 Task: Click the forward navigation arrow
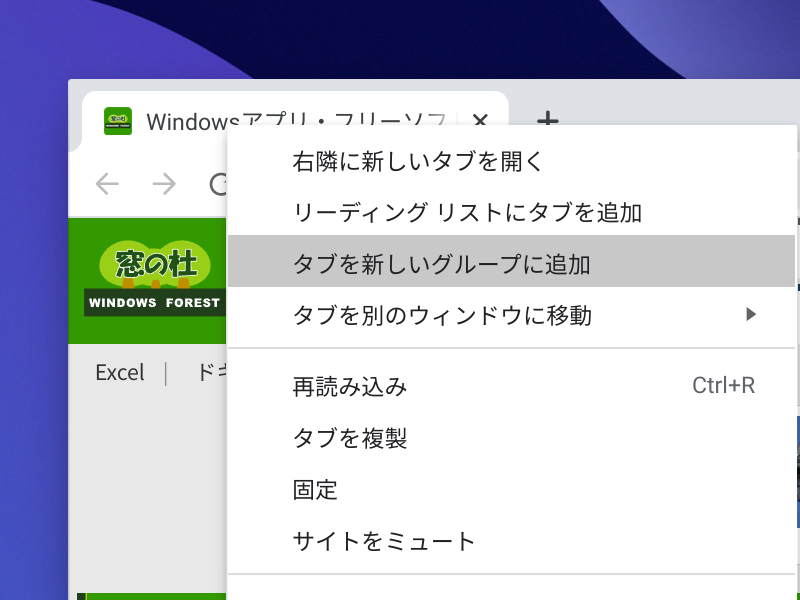[163, 184]
